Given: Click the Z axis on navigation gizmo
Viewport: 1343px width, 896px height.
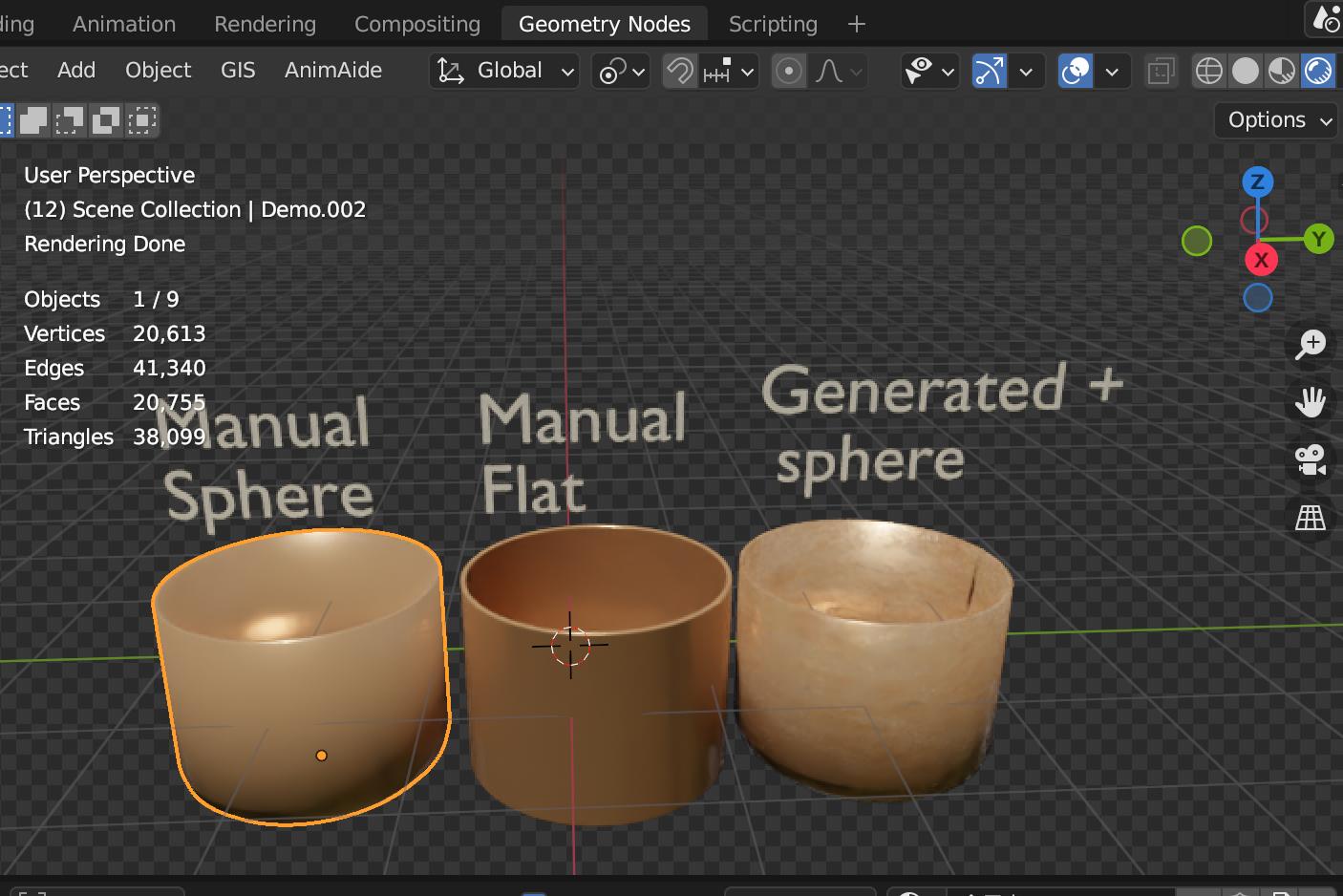Looking at the screenshot, I should 1259,181.
